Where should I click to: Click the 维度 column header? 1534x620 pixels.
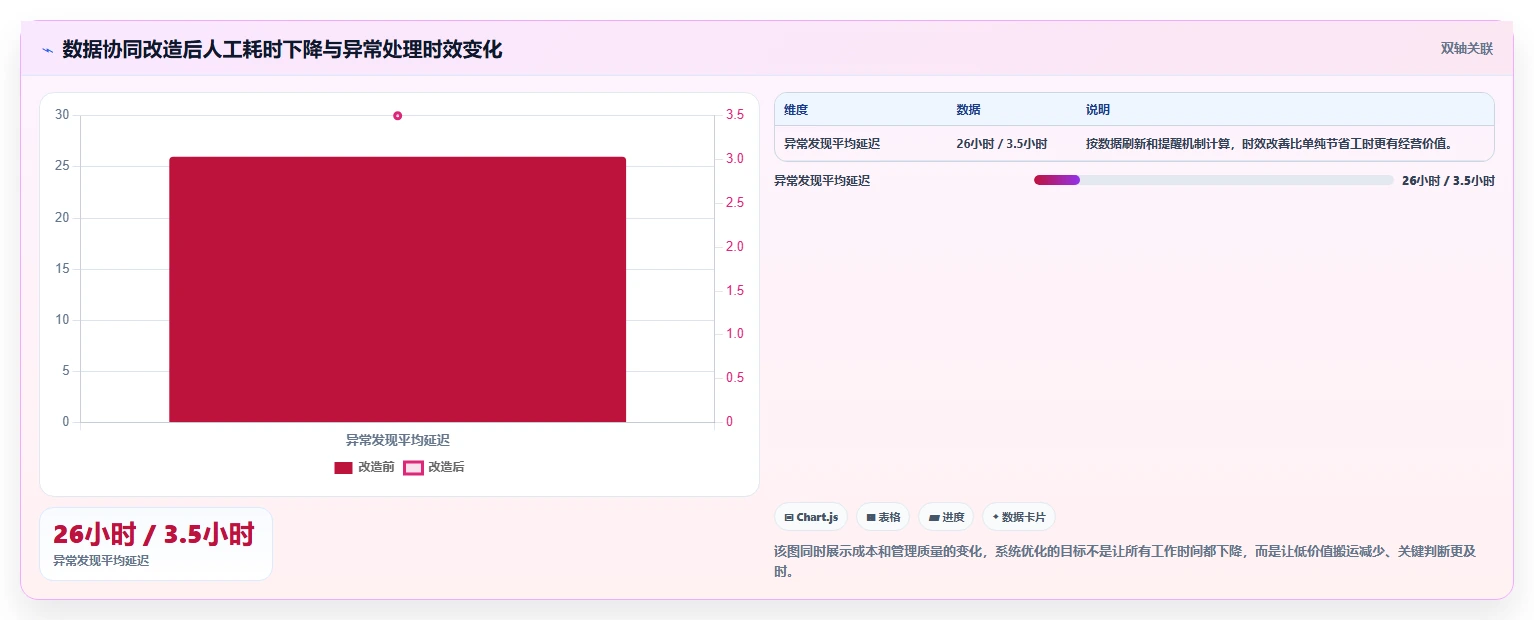pyautogui.click(x=796, y=110)
